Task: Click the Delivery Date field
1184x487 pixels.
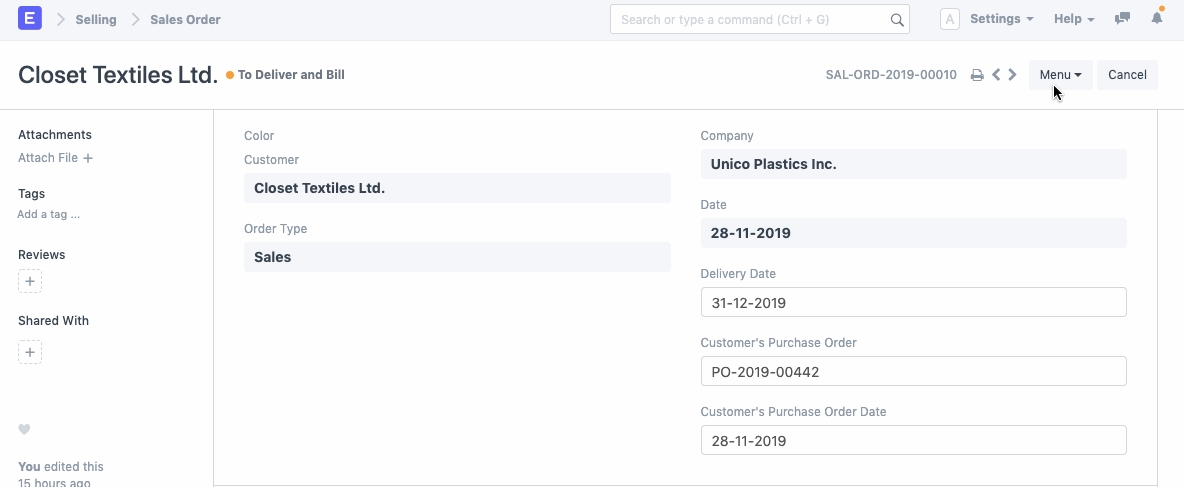Action: click(x=913, y=302)
